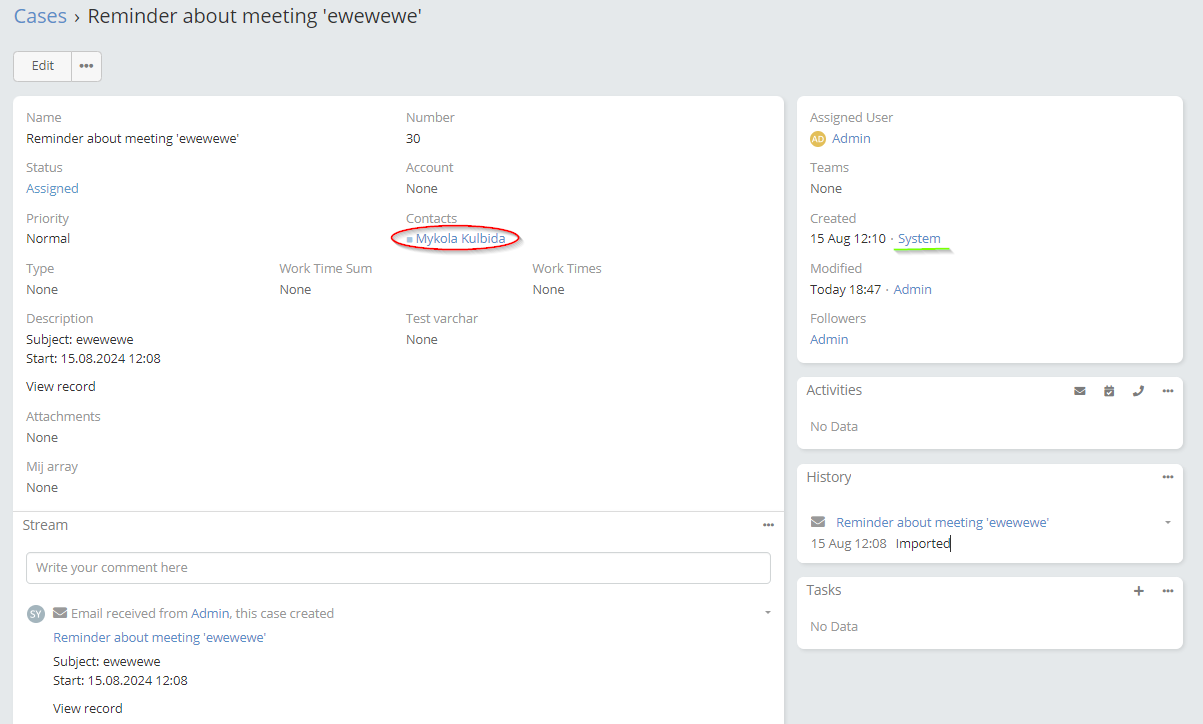
Task: Click the SY system avatar in the stream
Action: [x=36, y=614]
